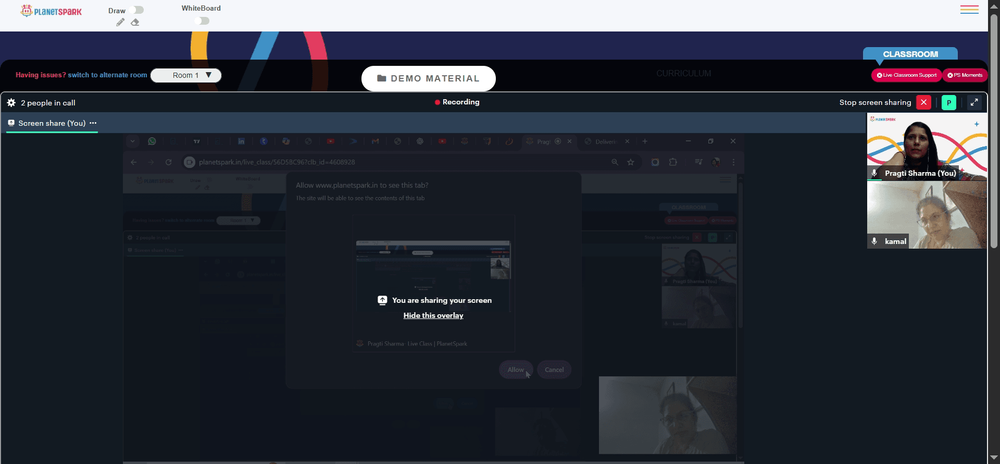Select the 'Screen share (You)' tab
Screen dimensions: 1000x464
coord(52,123)
